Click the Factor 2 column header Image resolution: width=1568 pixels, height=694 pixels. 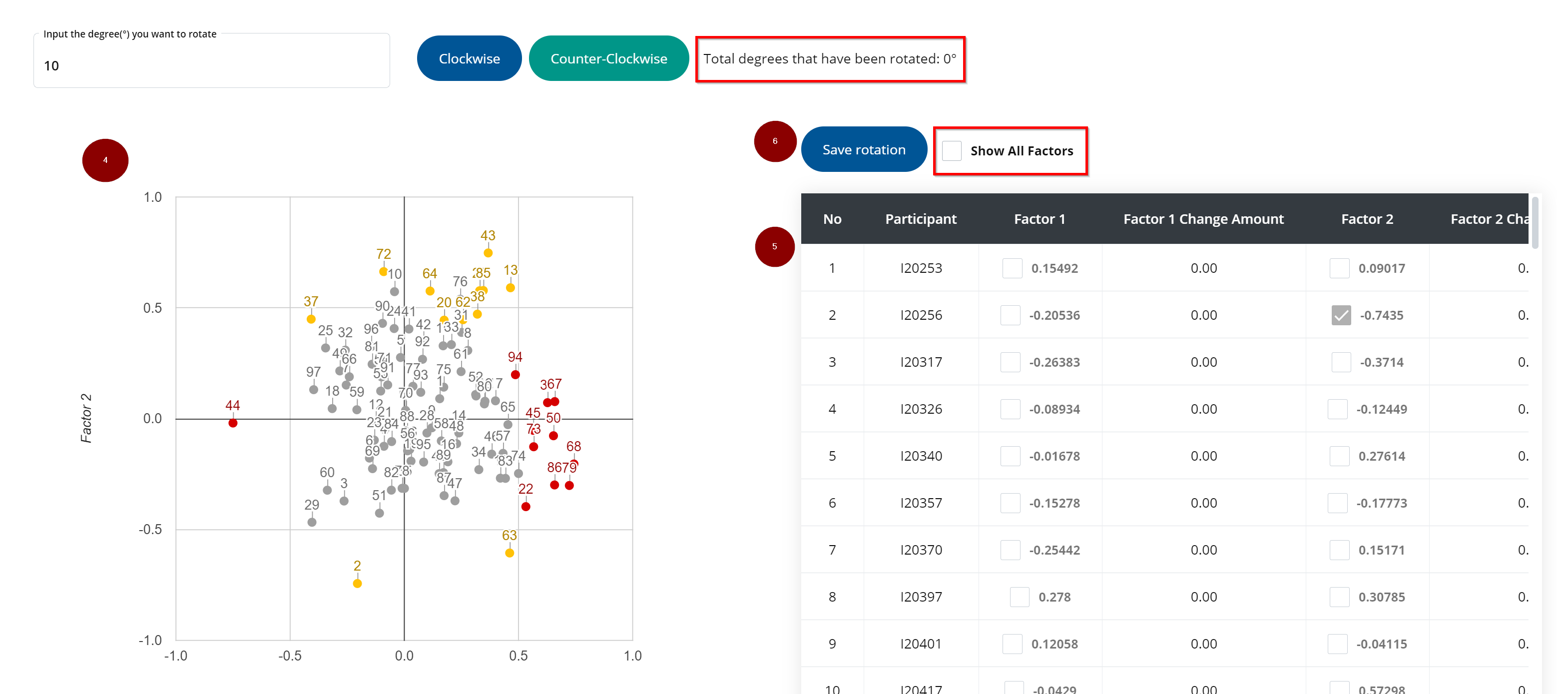pyautogui.click(x=1367, y=219)
